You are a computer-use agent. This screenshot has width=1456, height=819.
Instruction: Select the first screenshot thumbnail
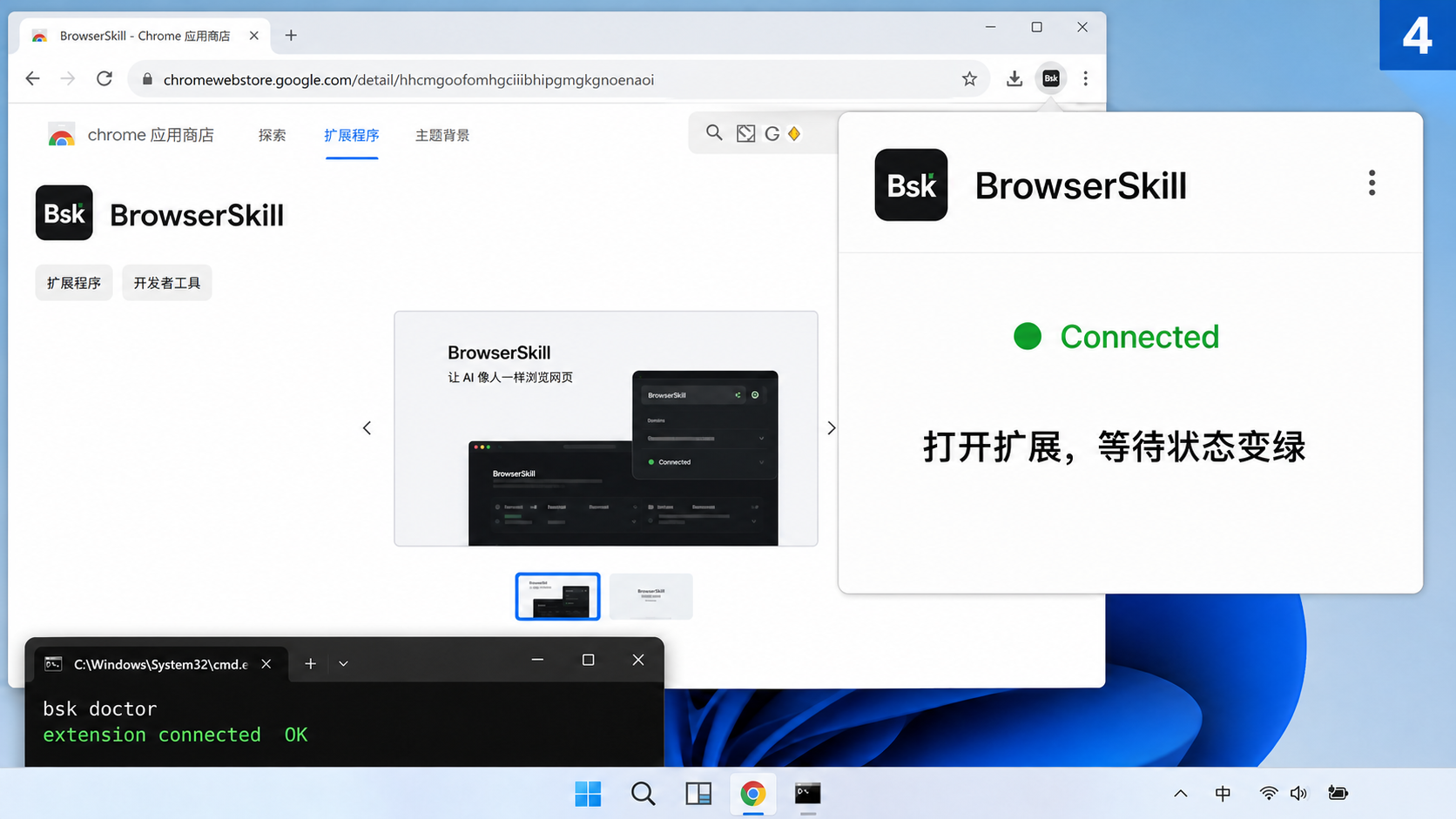(x=557, y=596)
